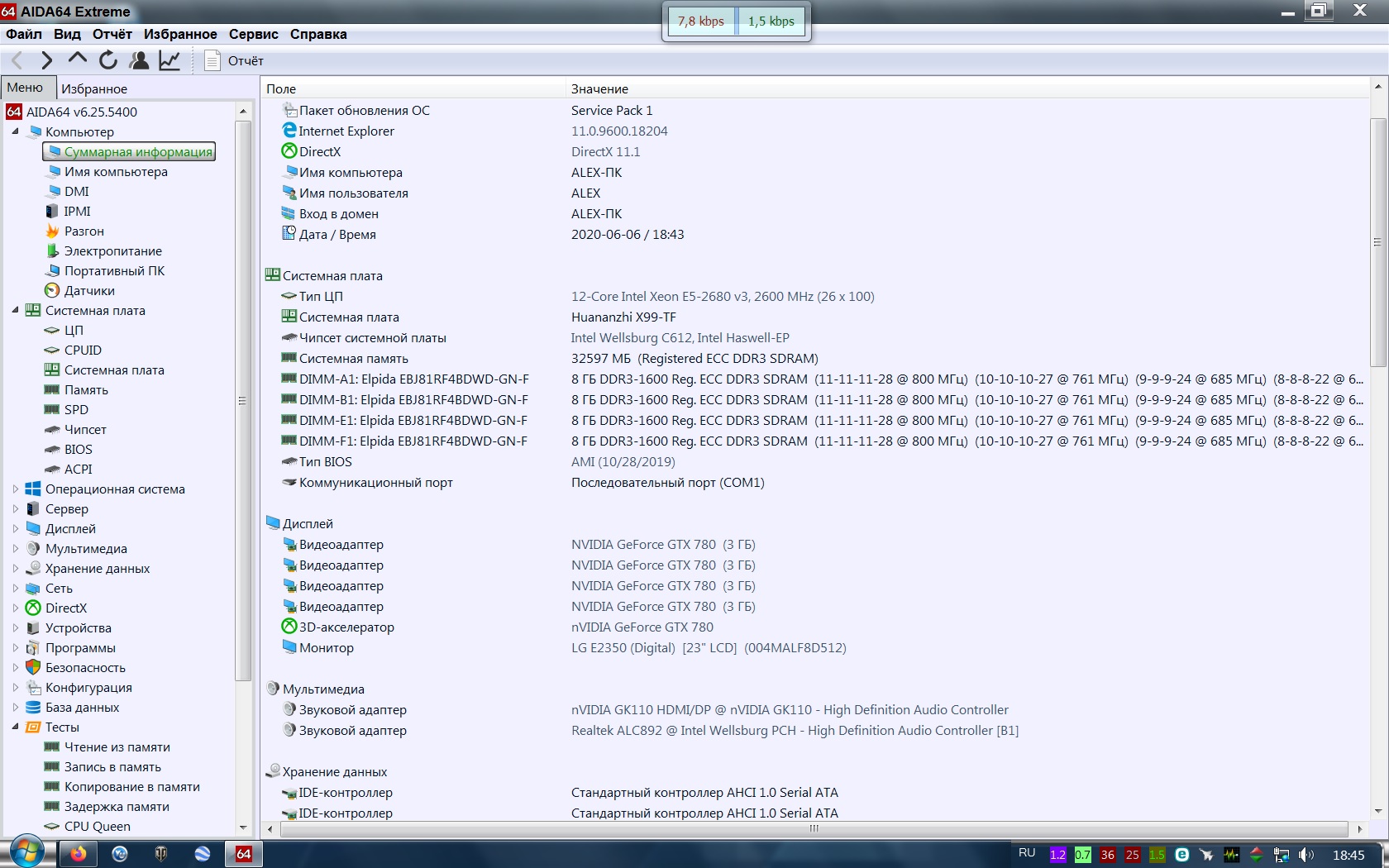1389x868 pixels.
Task: Click the horizontal scrollbar of details pane
Action: point(814,828)
